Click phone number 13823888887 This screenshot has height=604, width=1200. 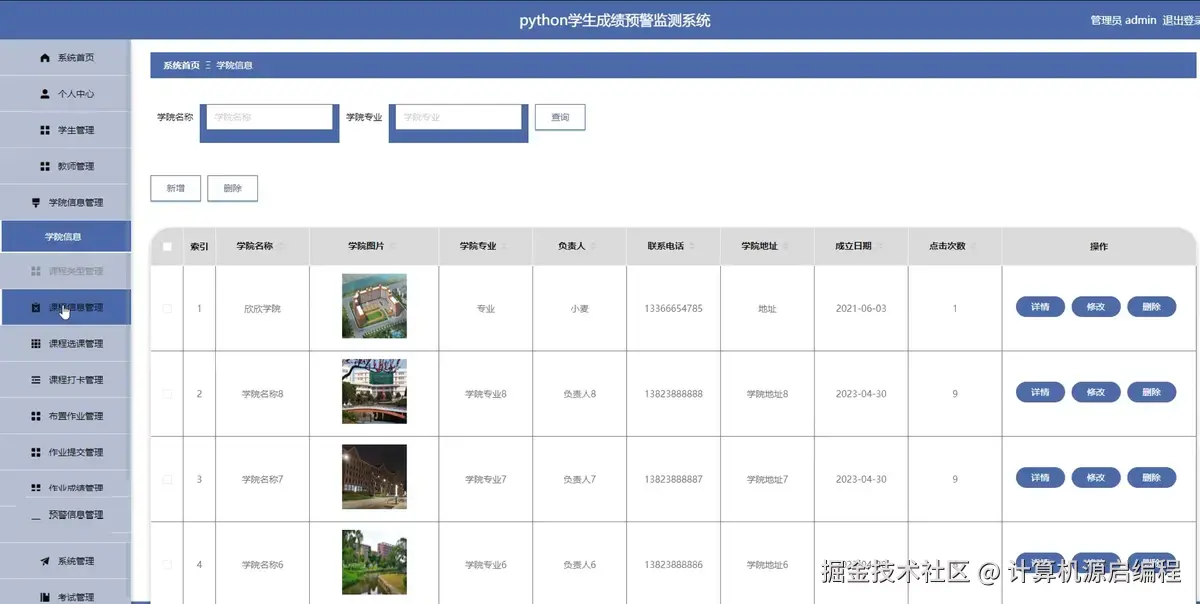pos(674,480)
